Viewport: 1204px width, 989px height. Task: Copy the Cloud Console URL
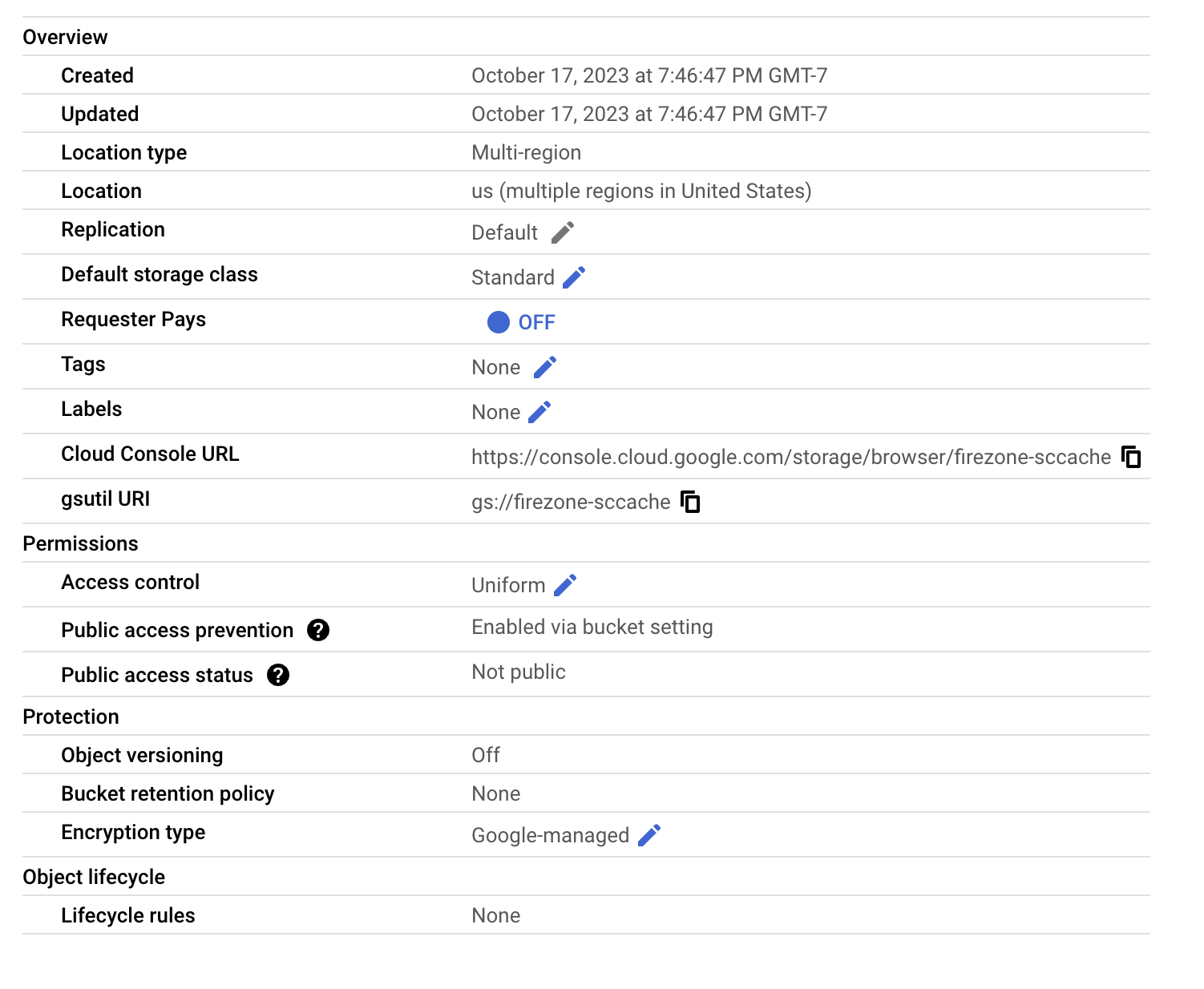(1131, 457)
